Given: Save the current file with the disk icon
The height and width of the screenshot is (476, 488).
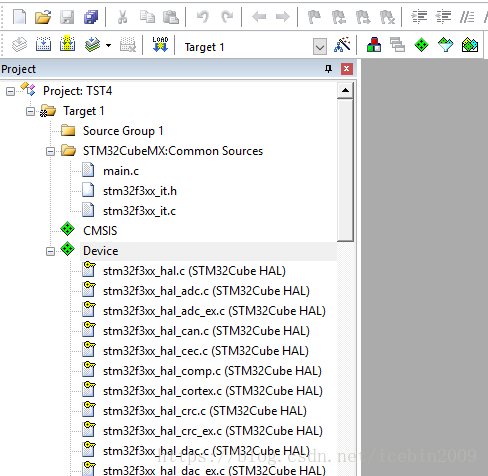Looking at the screenshot, I should point(67,17).
